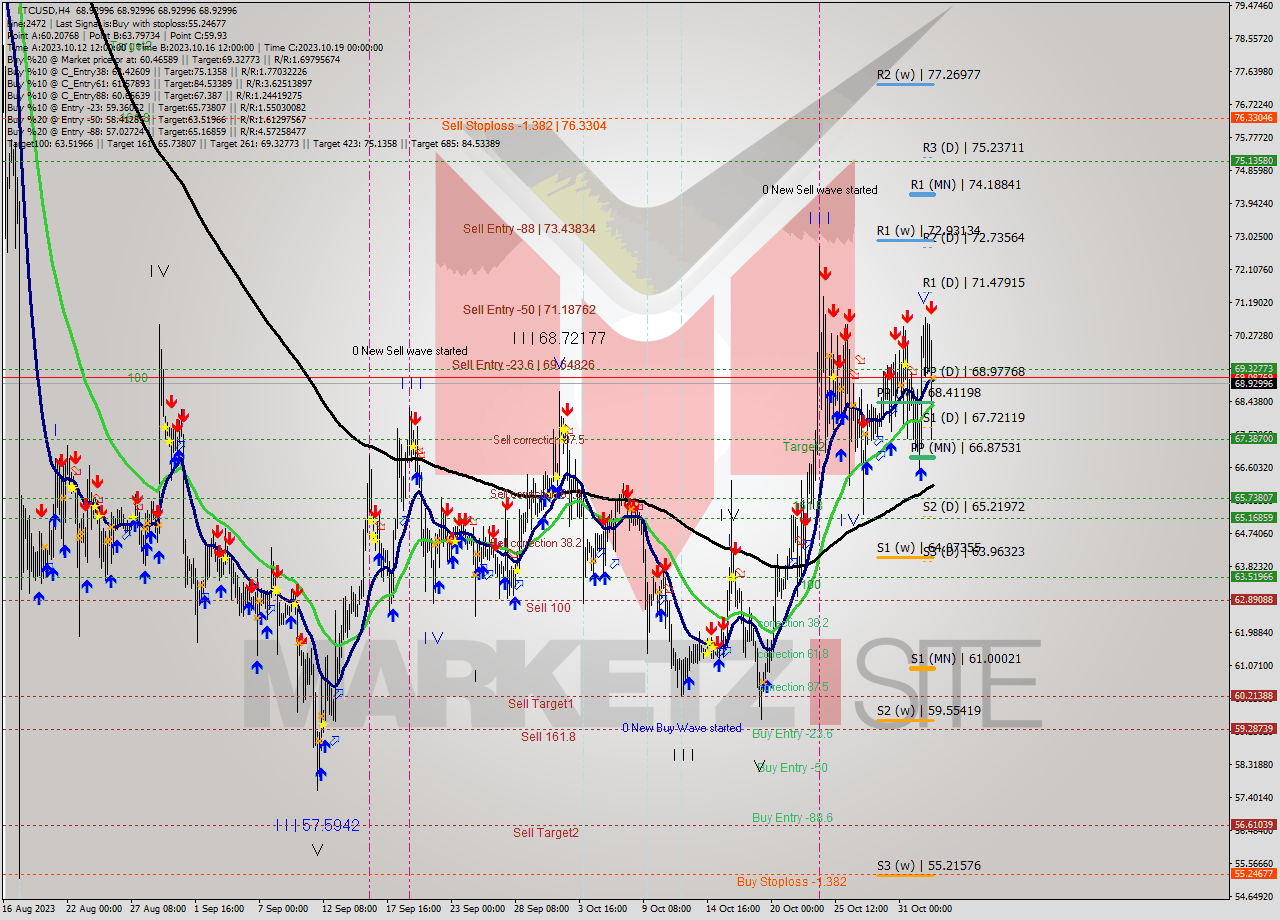Click the 54.64920 price scale value
Screen dimensions: 1280x920
[1254, 896]
